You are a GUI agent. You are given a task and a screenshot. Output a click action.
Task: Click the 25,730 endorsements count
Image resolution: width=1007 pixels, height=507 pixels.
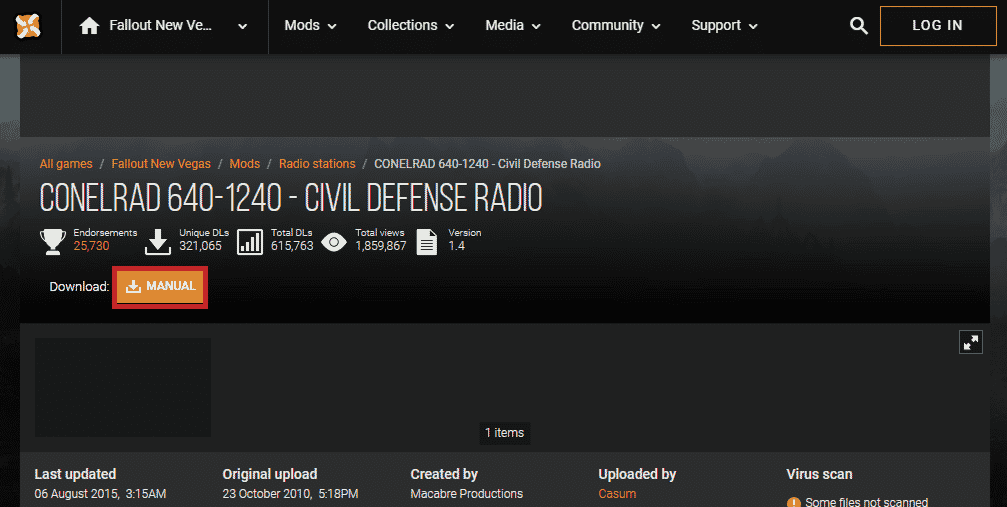pos(91,246)
